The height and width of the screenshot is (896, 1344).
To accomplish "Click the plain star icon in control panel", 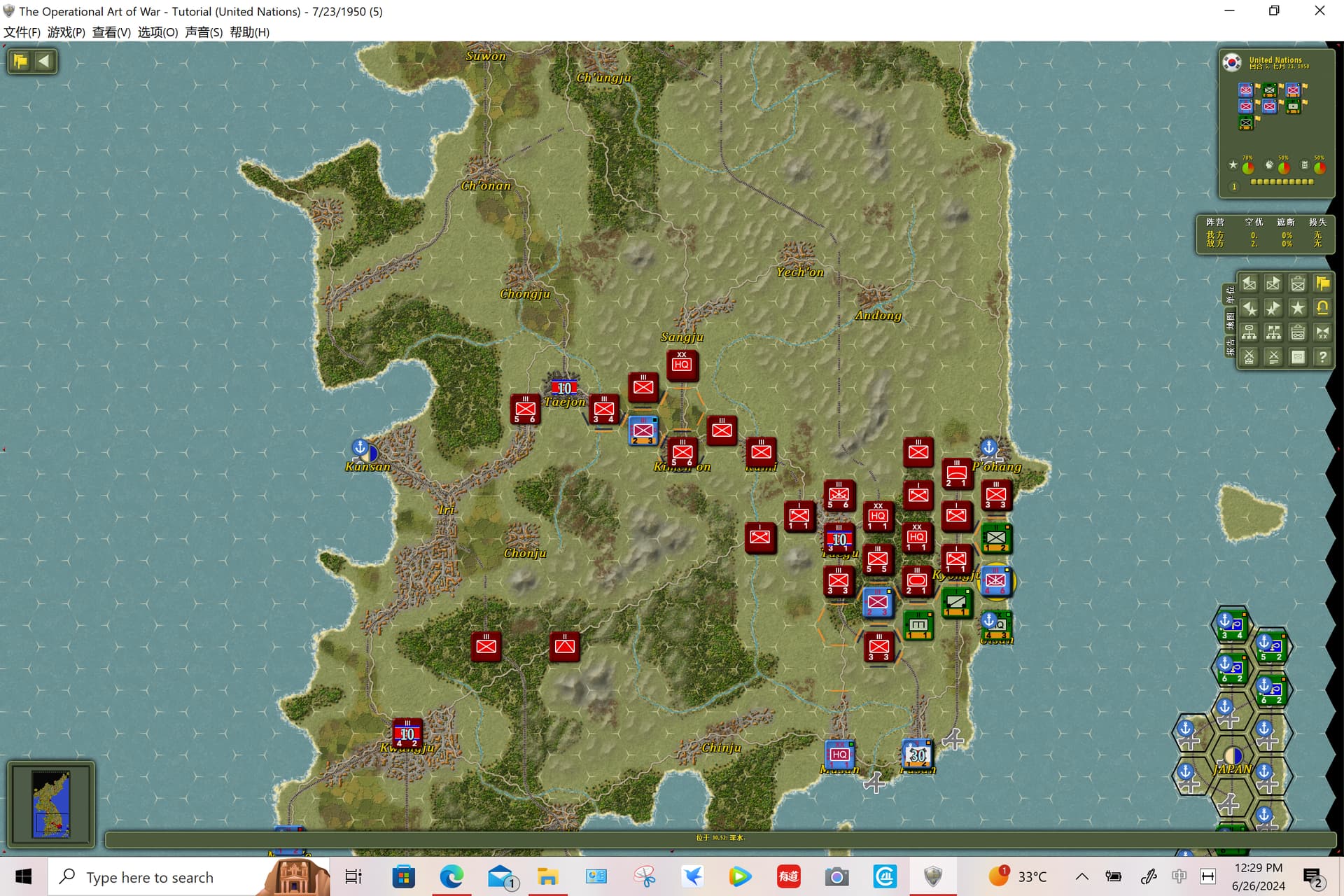I will tap(1298, 308).
